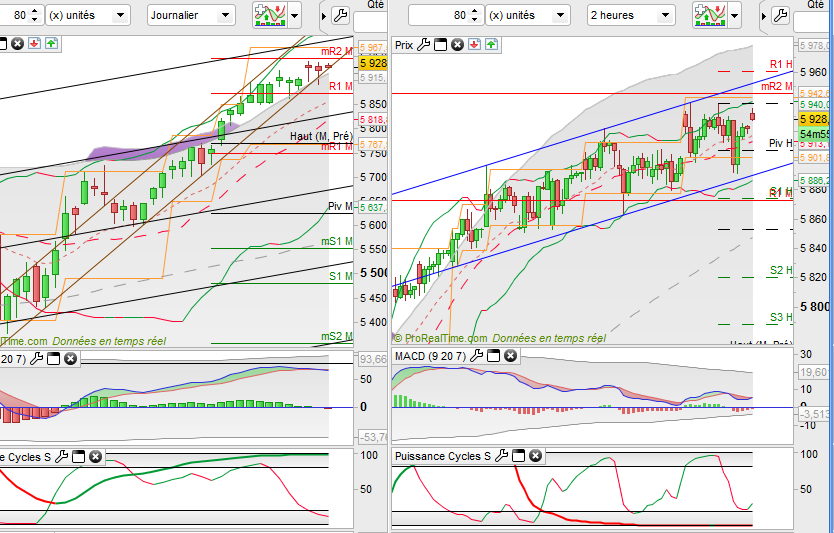Remove the Prix panel with X icon

[457, 45]
